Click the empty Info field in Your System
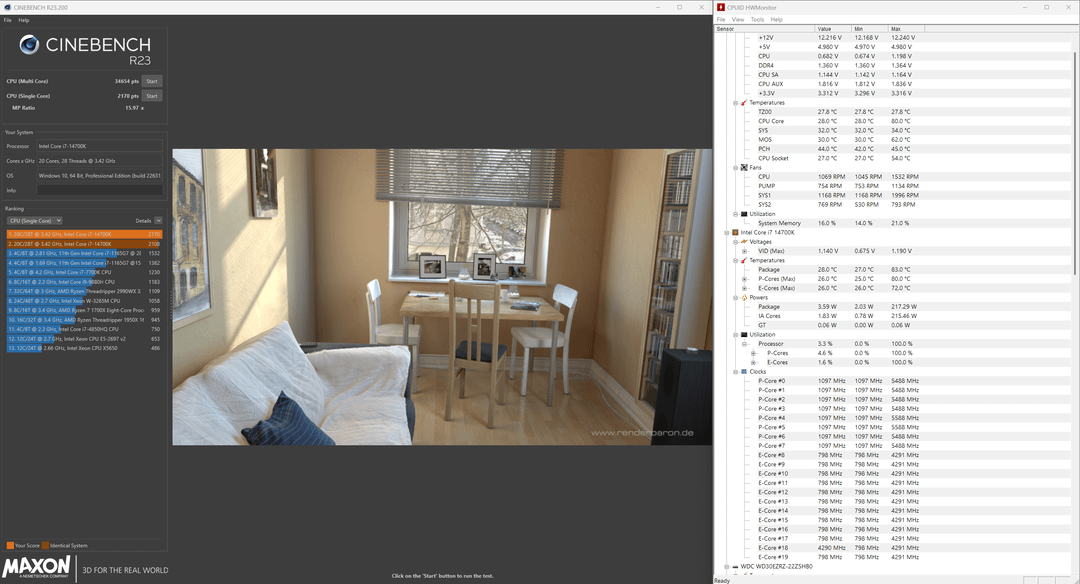Viewport: 1080px width, 584px height. 100,190
